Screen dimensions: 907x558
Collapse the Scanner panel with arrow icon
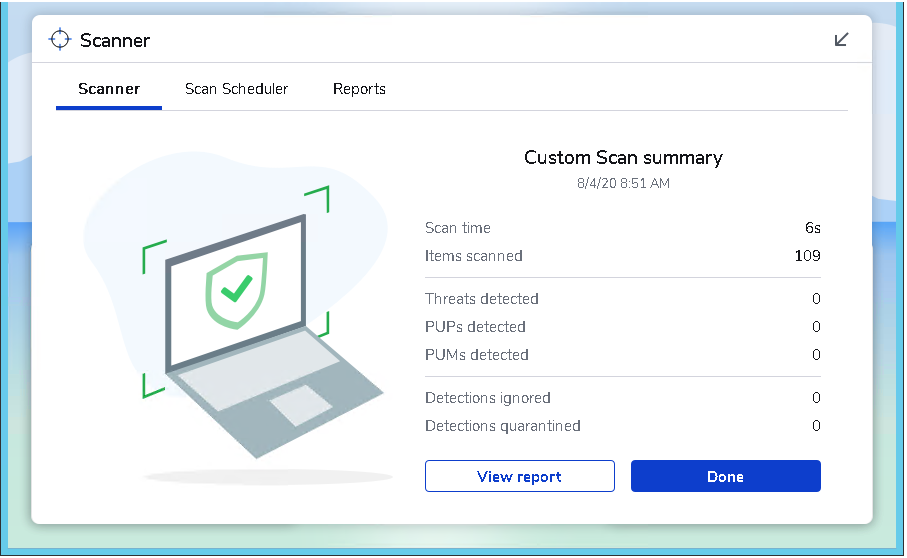(841, 39)
